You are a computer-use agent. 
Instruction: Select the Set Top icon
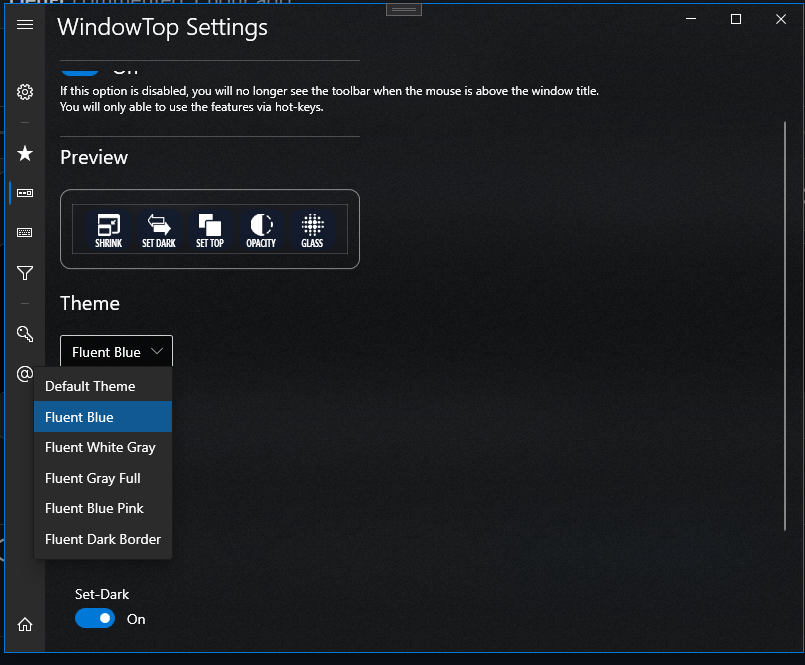[210, 229]
